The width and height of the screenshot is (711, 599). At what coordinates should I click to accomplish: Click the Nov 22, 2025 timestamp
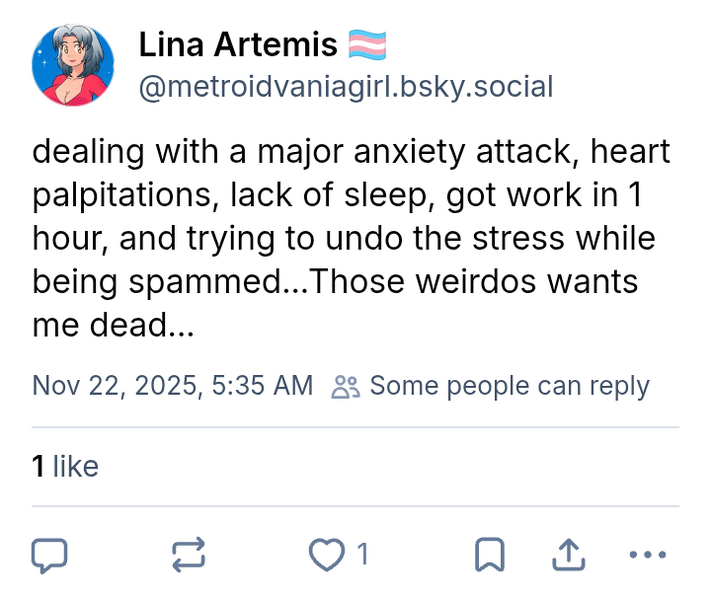coord(172,386)
